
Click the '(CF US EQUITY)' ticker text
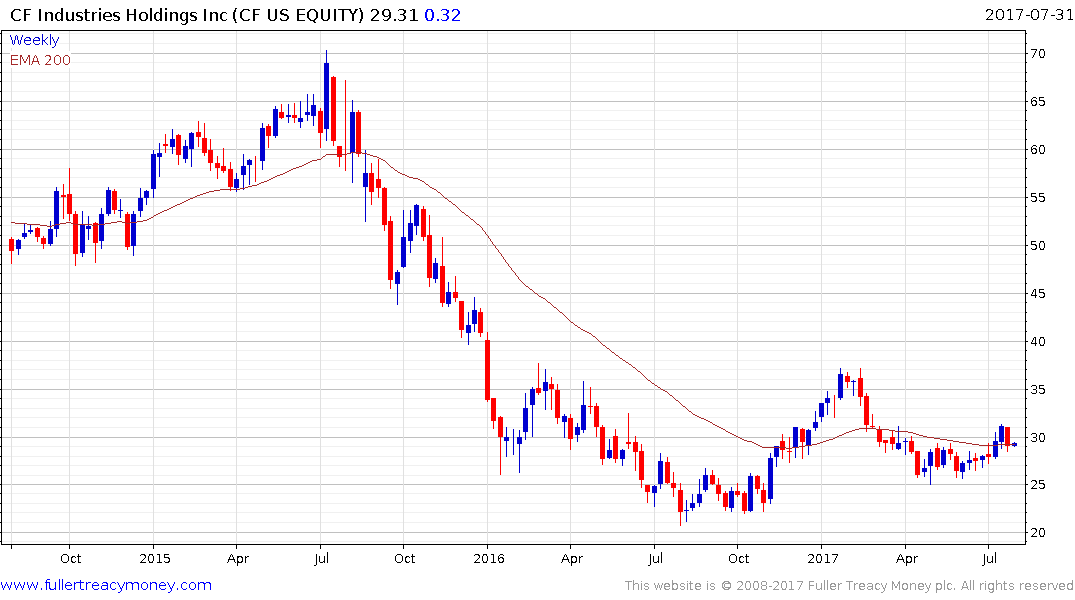point(298,14)
